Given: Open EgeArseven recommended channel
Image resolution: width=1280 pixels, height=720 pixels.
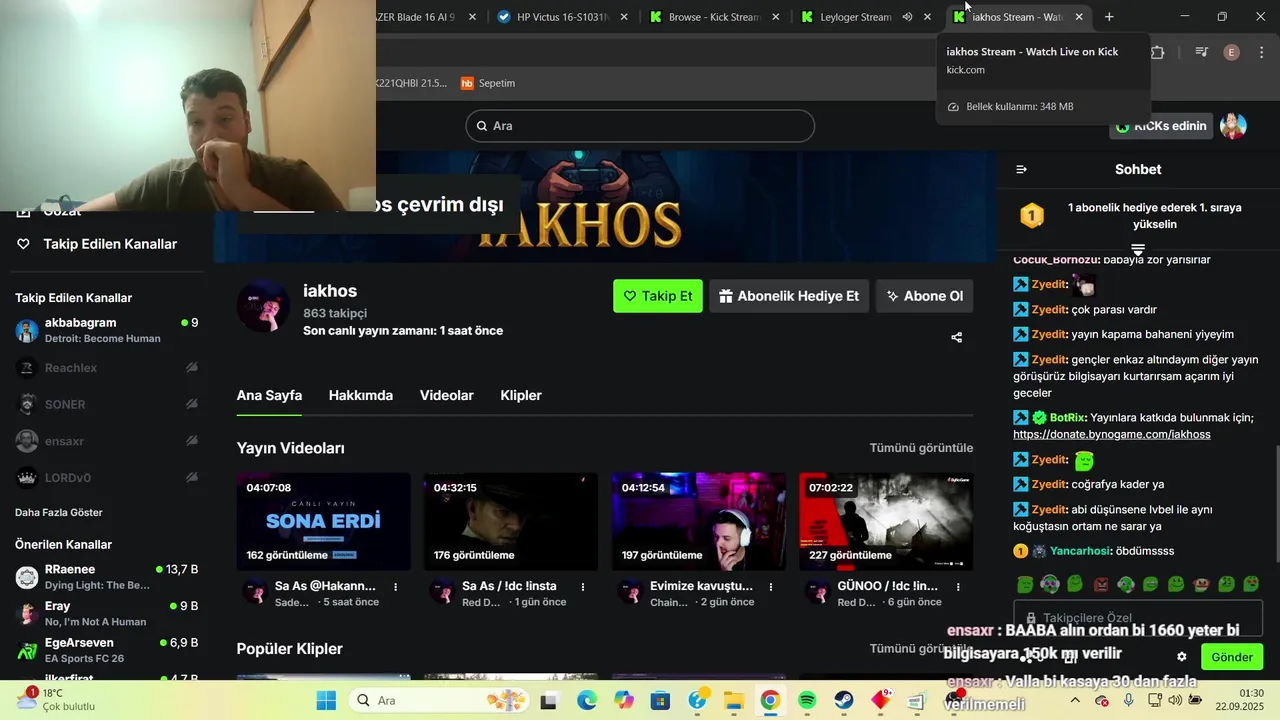Looking at the screenshot, I should coord(106,650).
